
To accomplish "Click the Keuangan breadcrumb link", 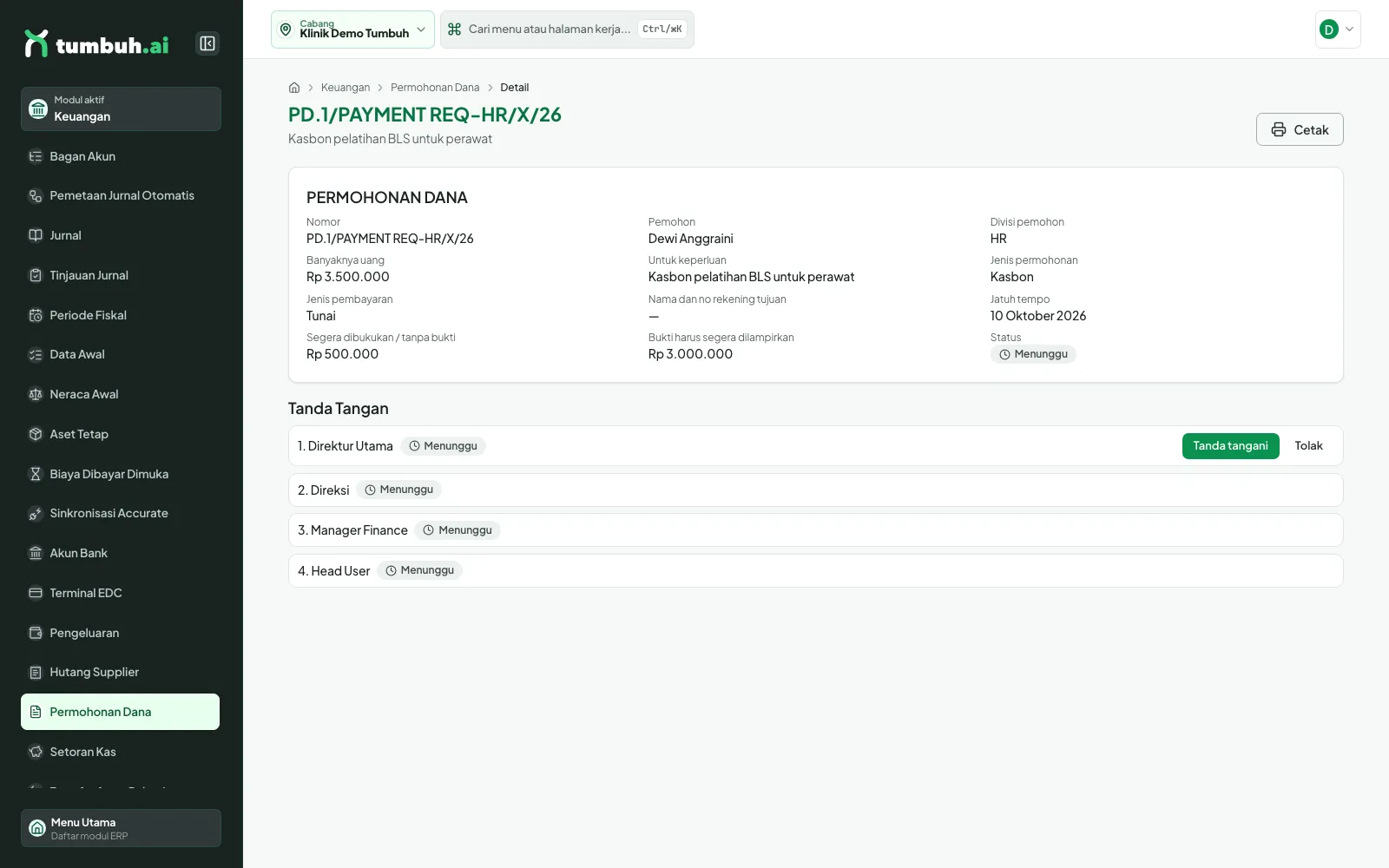I will pos(346,88).
